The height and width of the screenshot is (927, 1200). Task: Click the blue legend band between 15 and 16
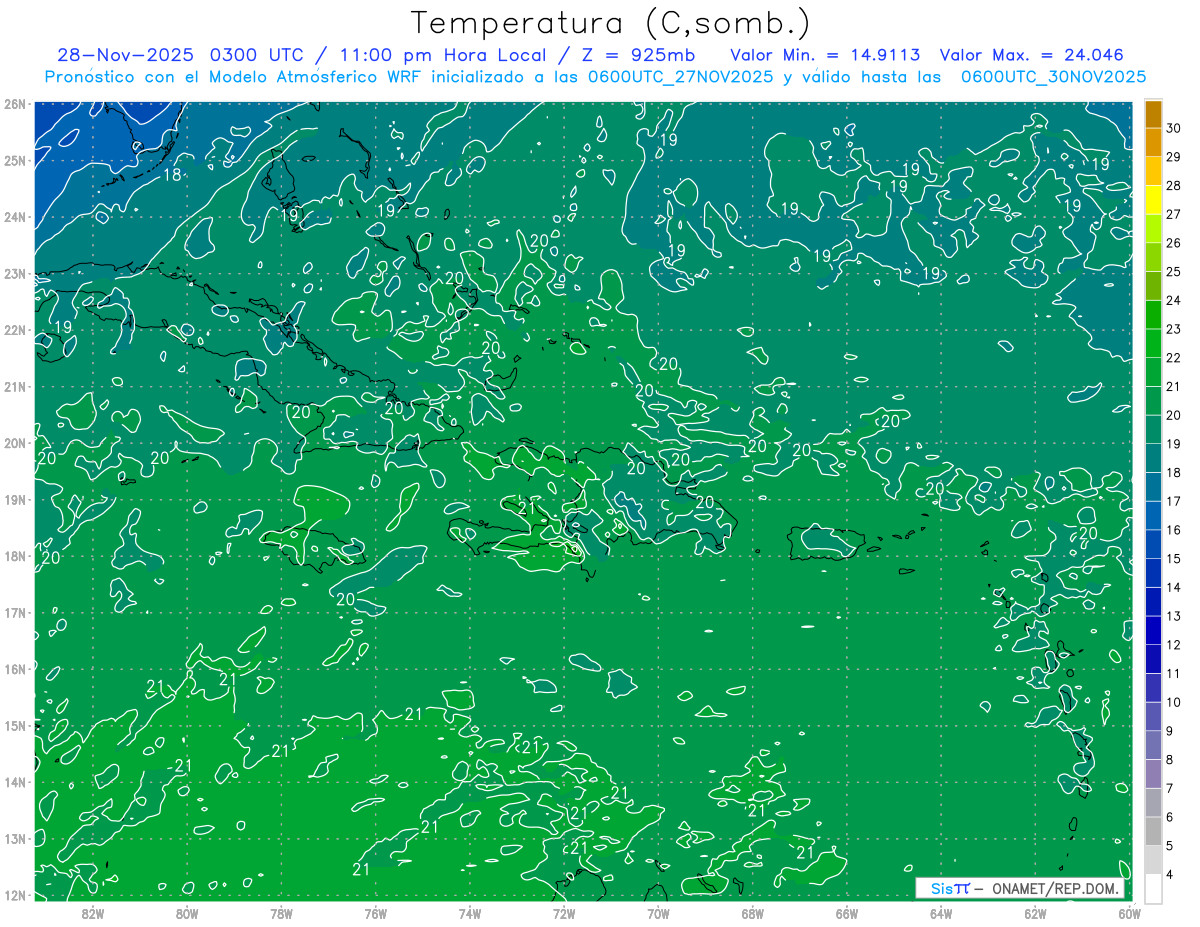coord(1153,545)
